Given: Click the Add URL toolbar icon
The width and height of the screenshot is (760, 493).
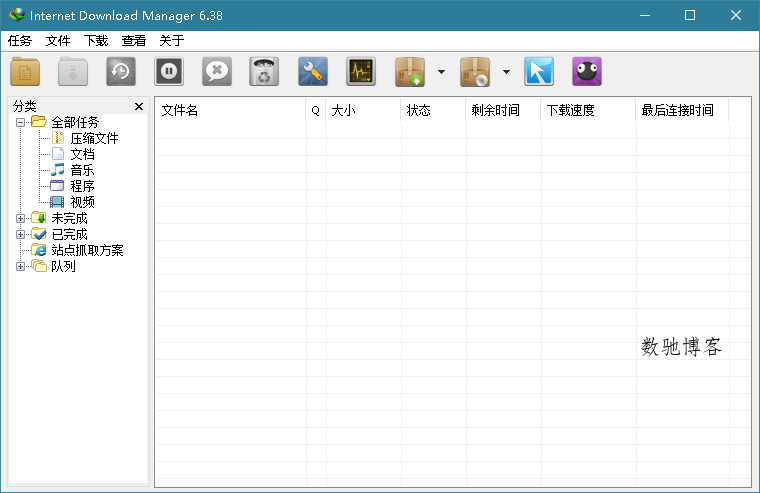Looking at the screenshot, I should 25,72.
